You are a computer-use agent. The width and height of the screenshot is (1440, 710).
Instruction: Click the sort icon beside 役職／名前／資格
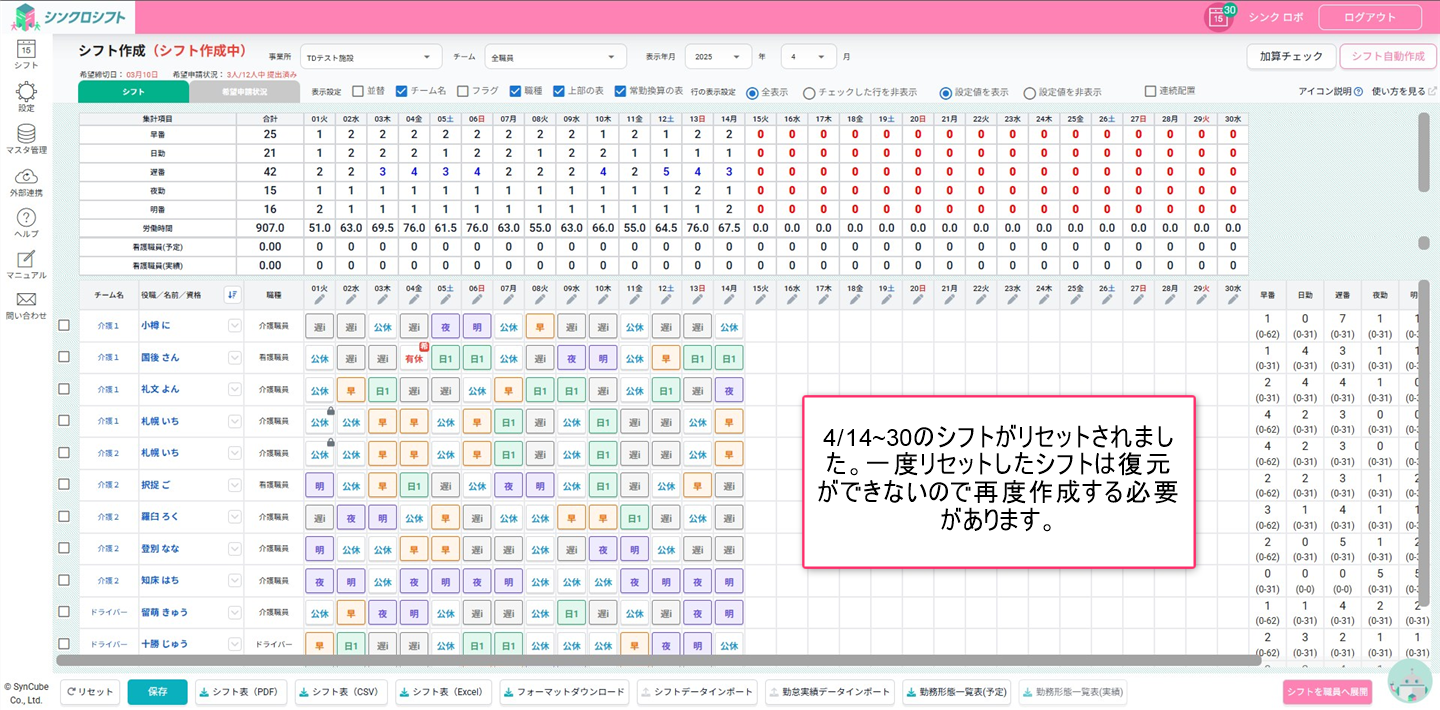click(232, 294)
